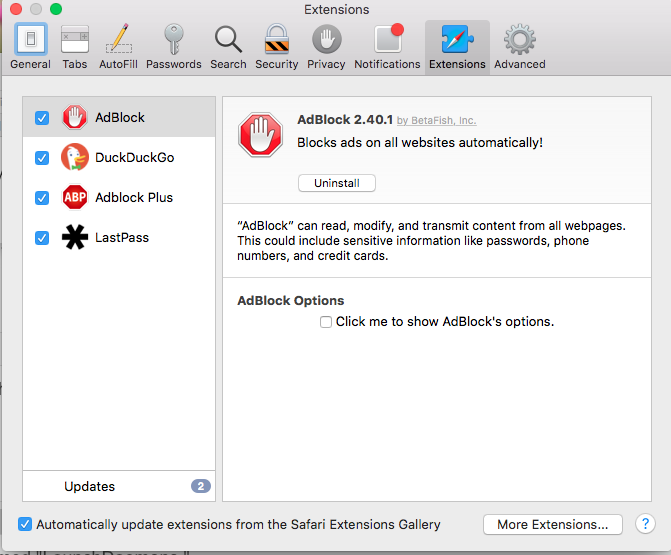
Task: Select the DuckDuckGo extension name
Action: [134, 157]
